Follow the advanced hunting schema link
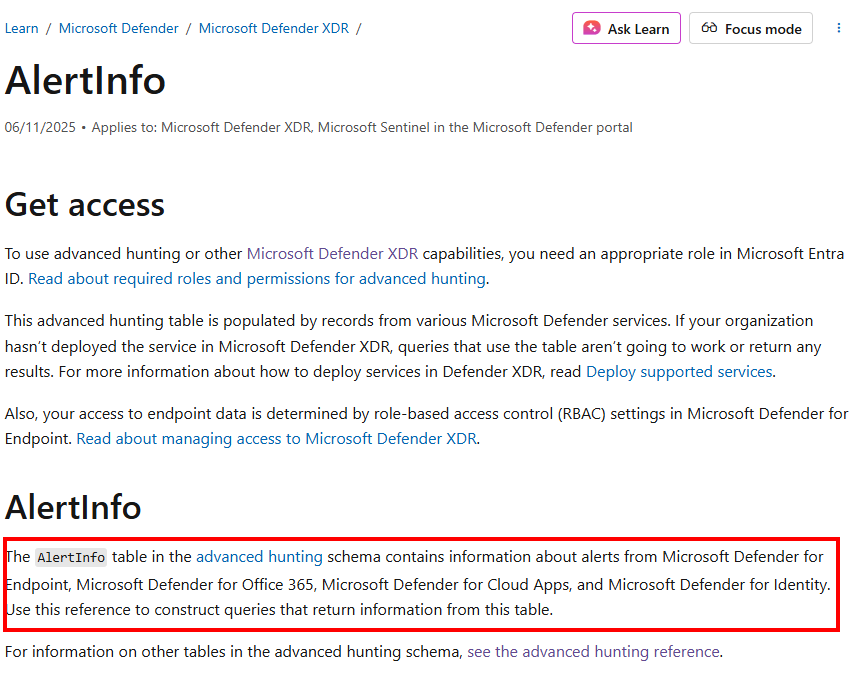Image resolution: width=861 pixels, height=674 pixels. [259, 557]
